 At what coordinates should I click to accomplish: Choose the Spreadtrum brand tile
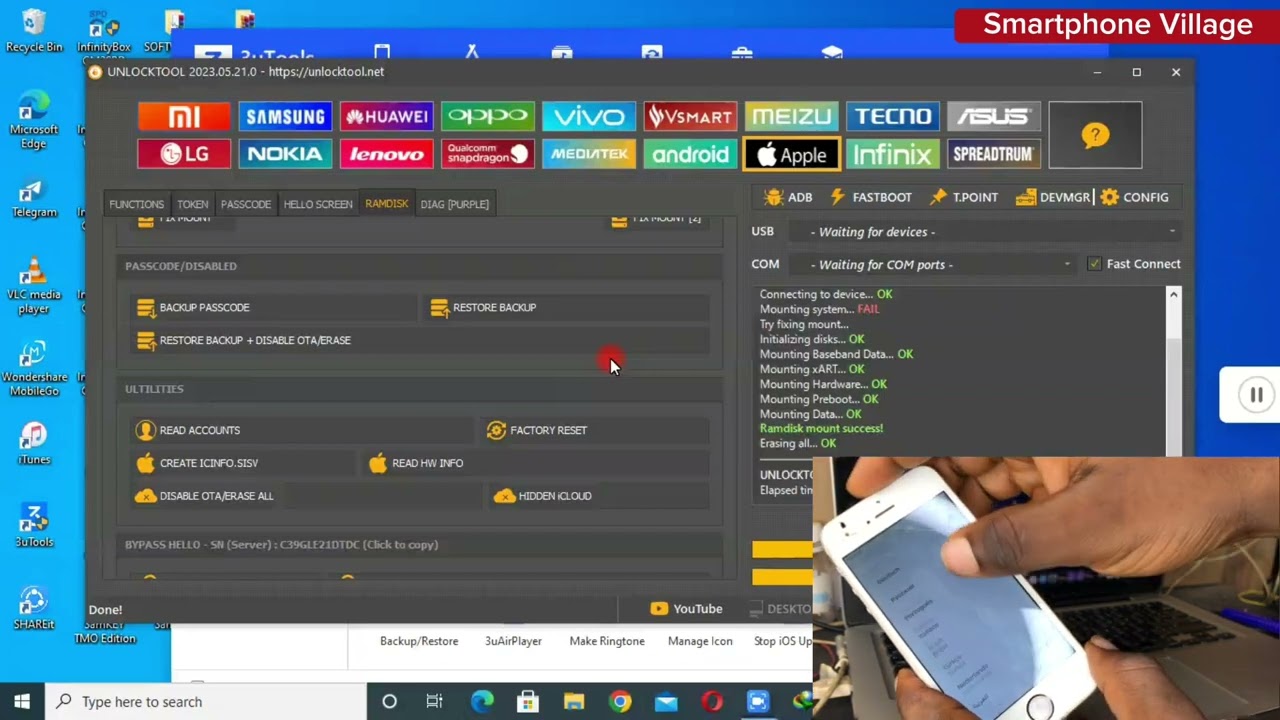pyautogui.click(x=994, y=154)
